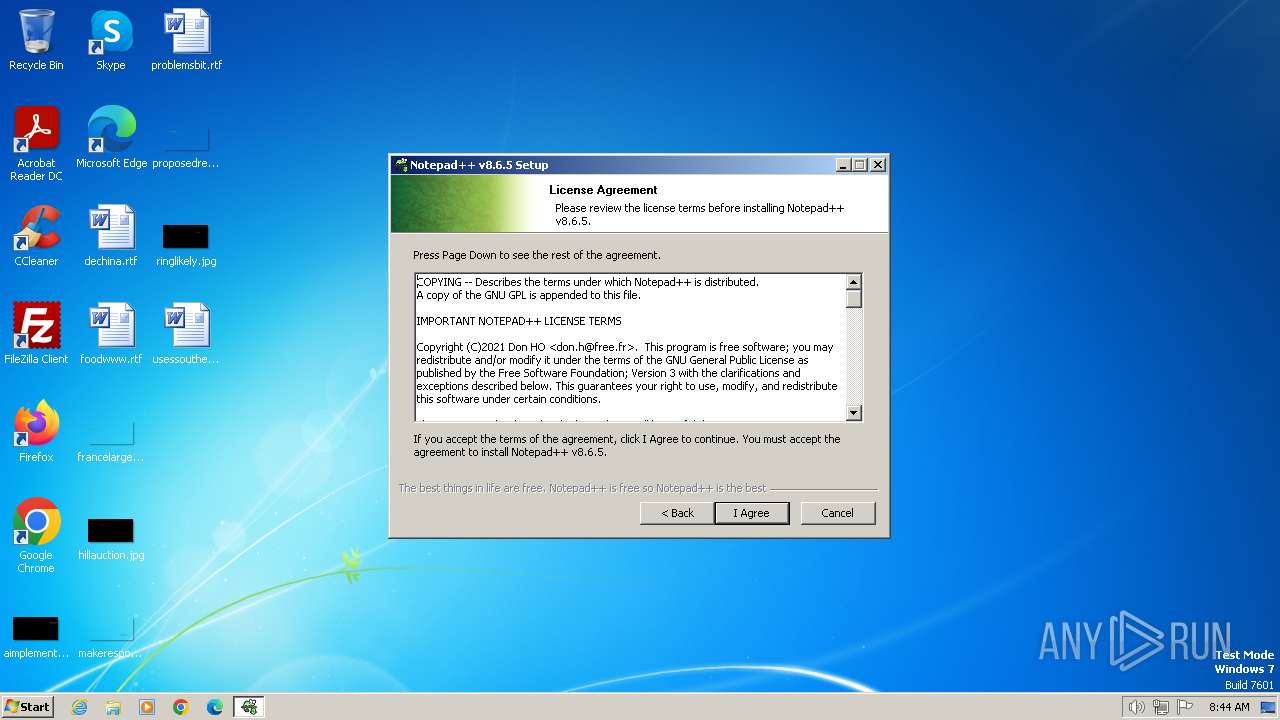The height and width of the screenshot is (720, 1280).
Task: Click Notepad++ installer taskbar button
Action: tap(249, 707)
